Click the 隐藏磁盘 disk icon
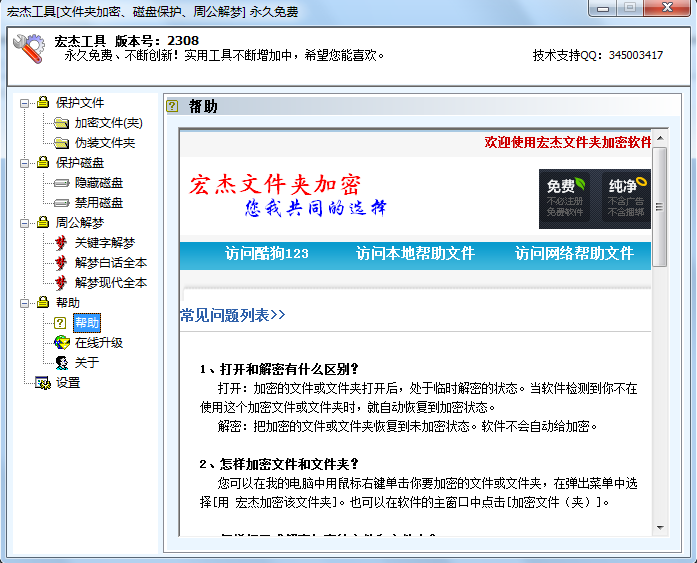697x563 pixels. 61,183
